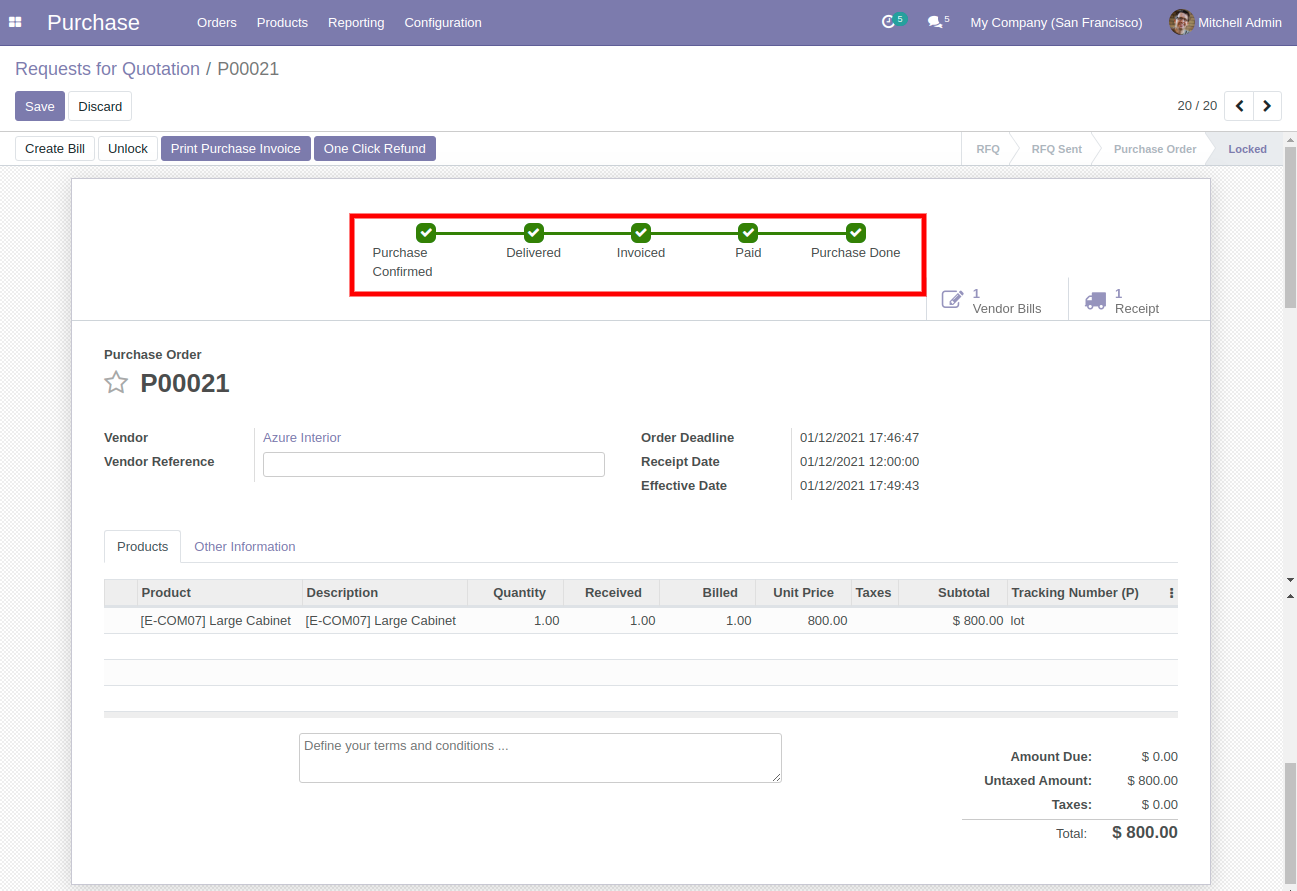This screenshot has width=1297, height=891.
Task: Open the activities clock icon
Action: pyautogui.click(x=888, y=22)
